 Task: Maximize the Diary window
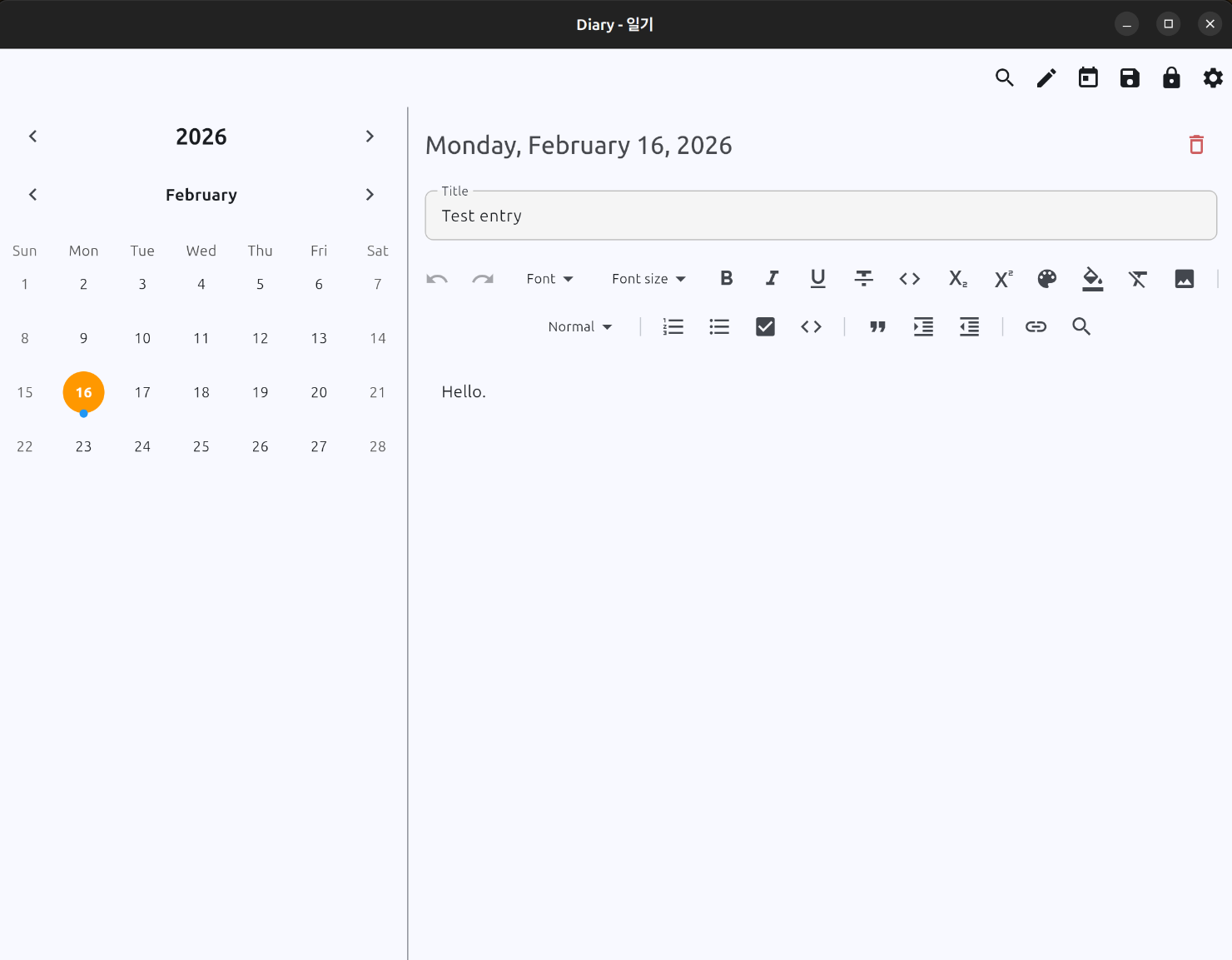click(x=1168, y=24)
